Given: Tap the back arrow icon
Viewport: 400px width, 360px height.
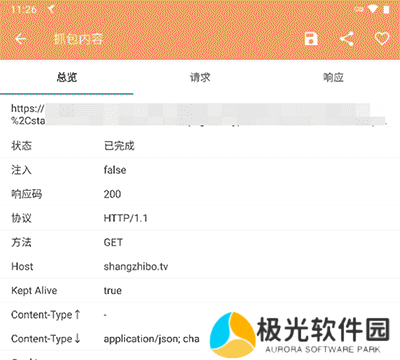Looking at the screenshot, I should 20,39.
